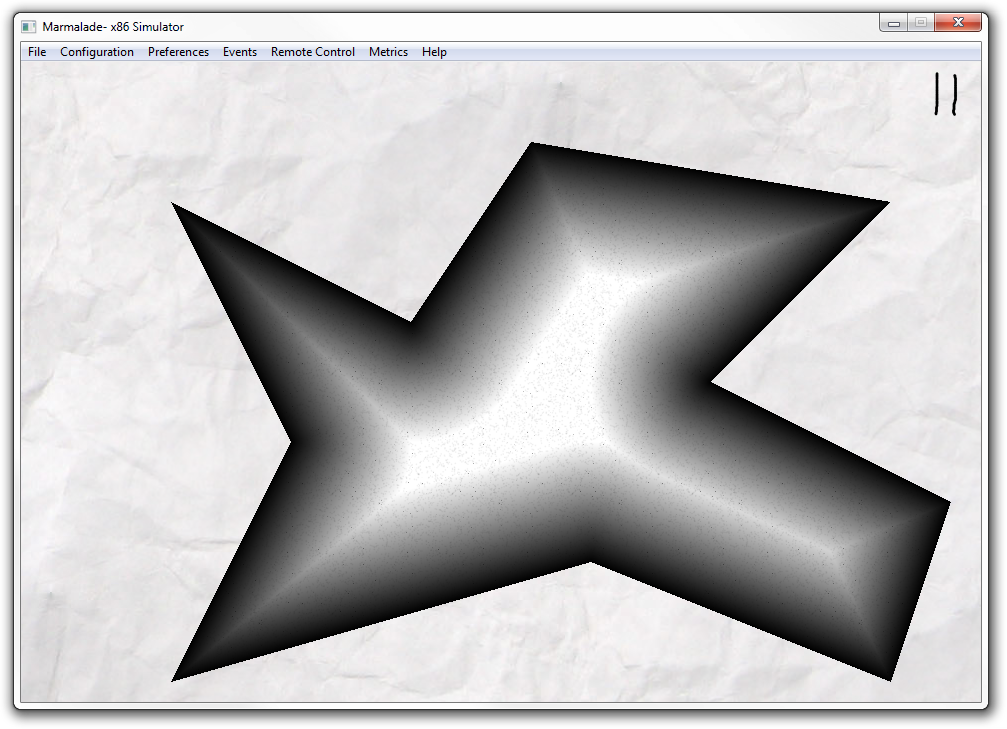Click the Marmalade simulator window icon
The image size is (1007, 729).
28,26
